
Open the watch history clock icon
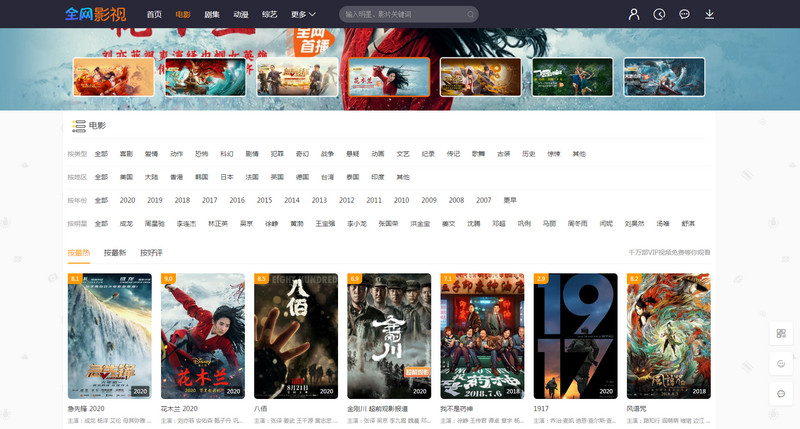tap(659, 14)
